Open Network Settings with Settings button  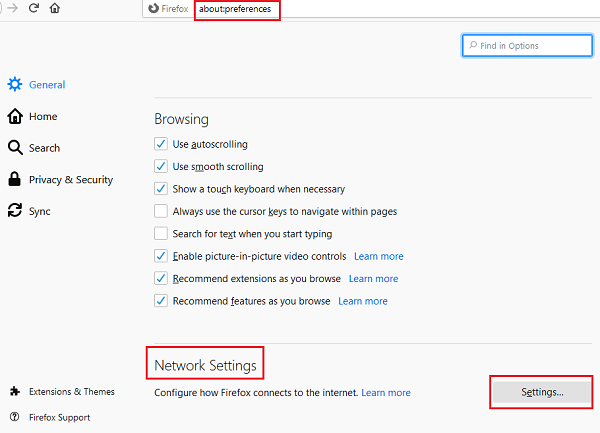(542, 392)
